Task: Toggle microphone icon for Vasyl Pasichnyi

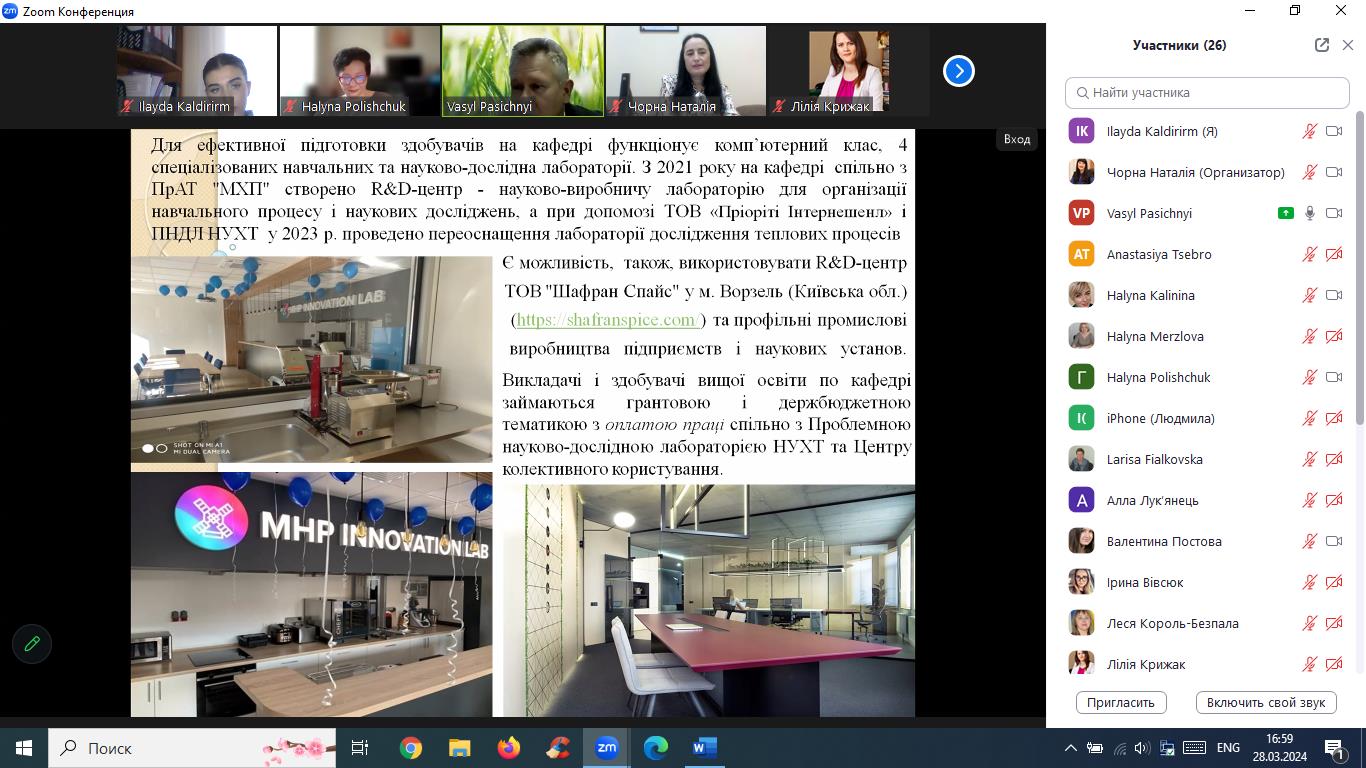Action: (1309, 213)
